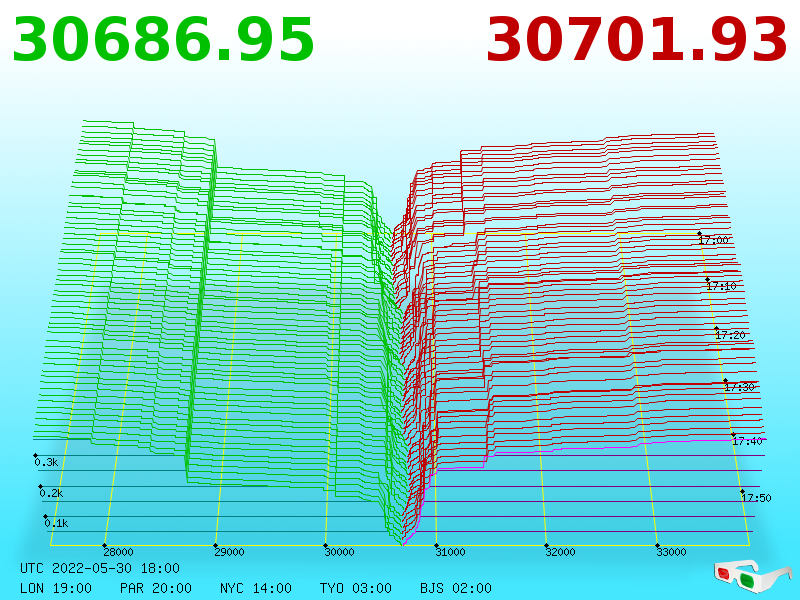Screen dimensions: 800x600
Task: Click the 17:30 time axis label
Action: click(739, 387)
